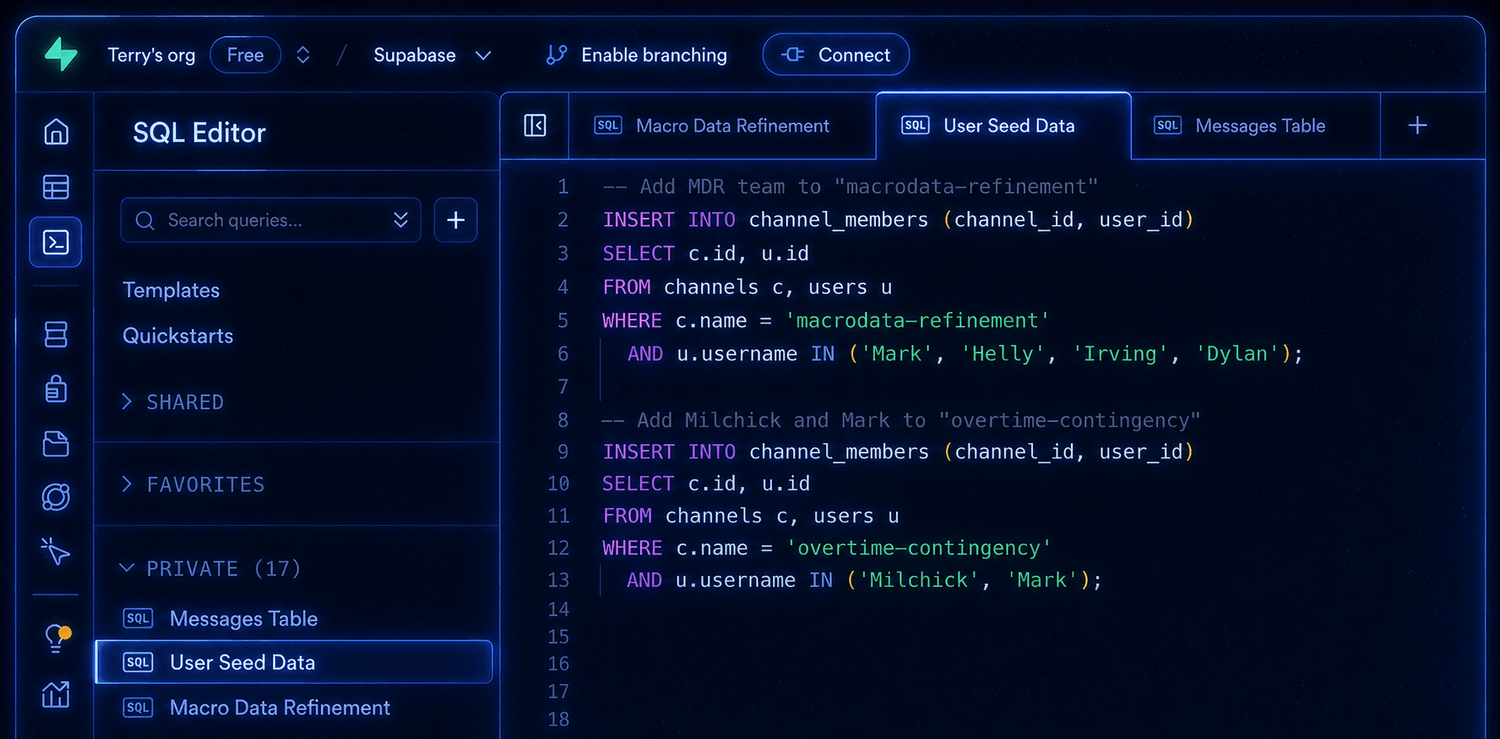This screenshot has height=739, width=1500.
Task: Click line number 7 in gutter
Action: [x=563, y=386]
